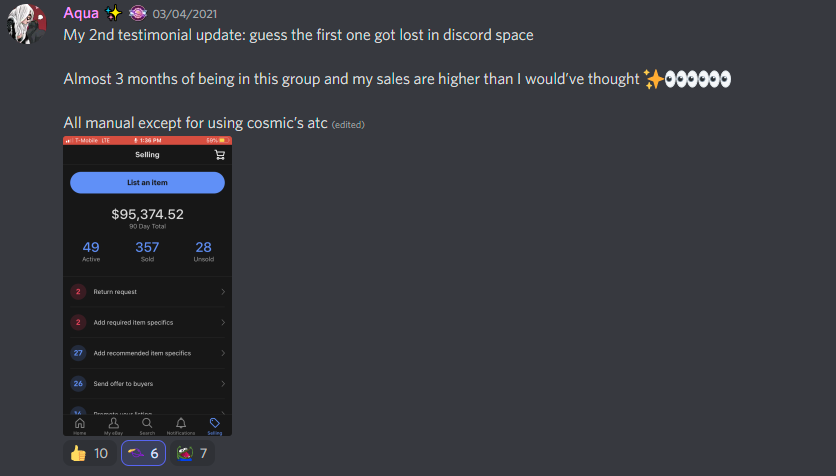Viewport: 836px width, 476px height.
Task: Tap the Search magnifier icon
Action: (147, 425)
